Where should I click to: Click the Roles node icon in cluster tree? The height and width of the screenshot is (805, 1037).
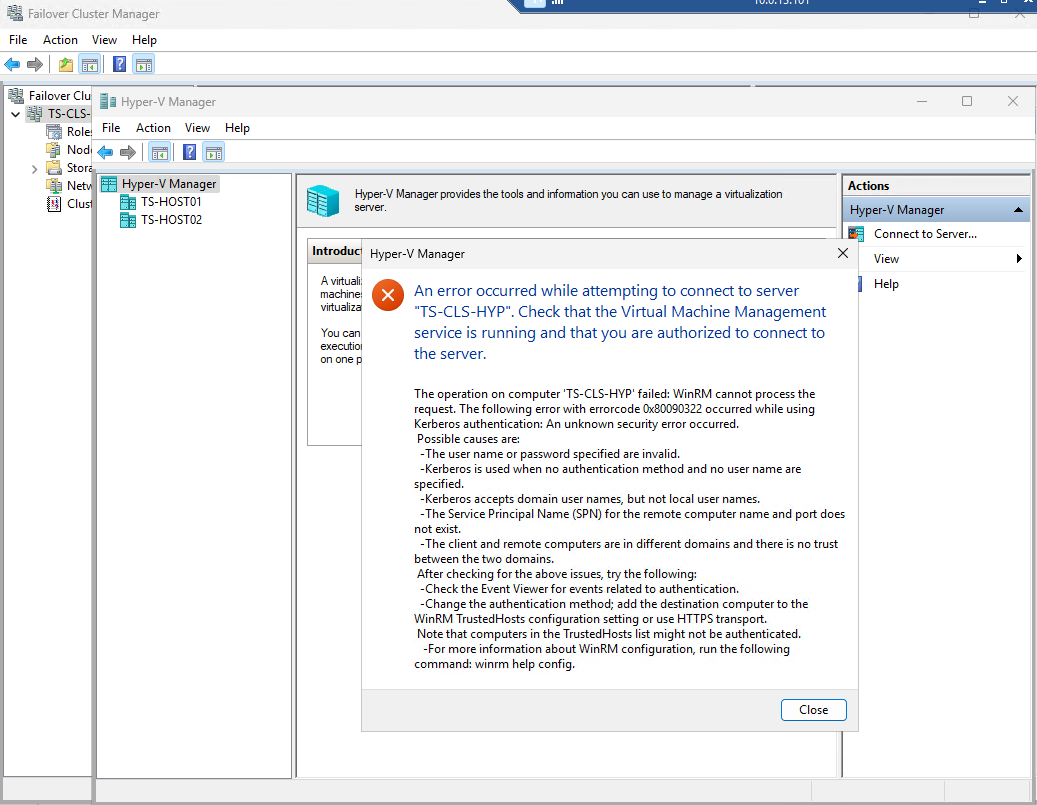coord(54,131)
